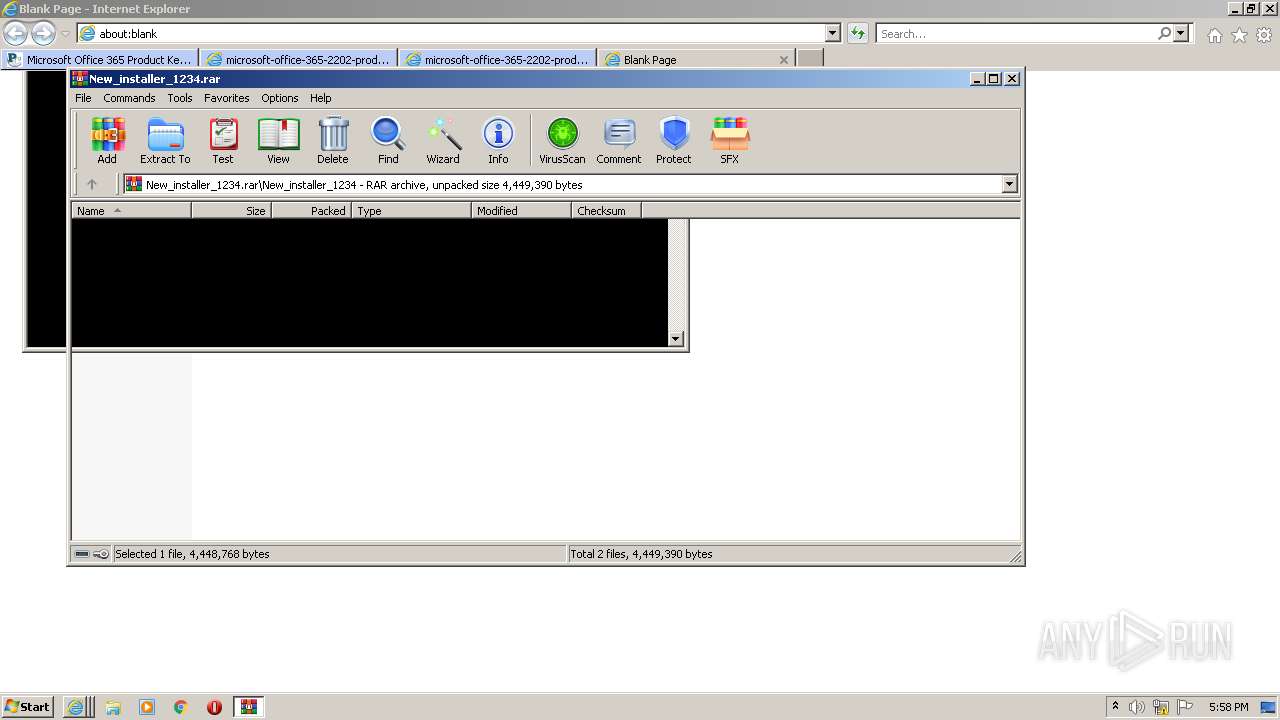Sort files by the Size column
1280x720 pixels.
point(231,211)
